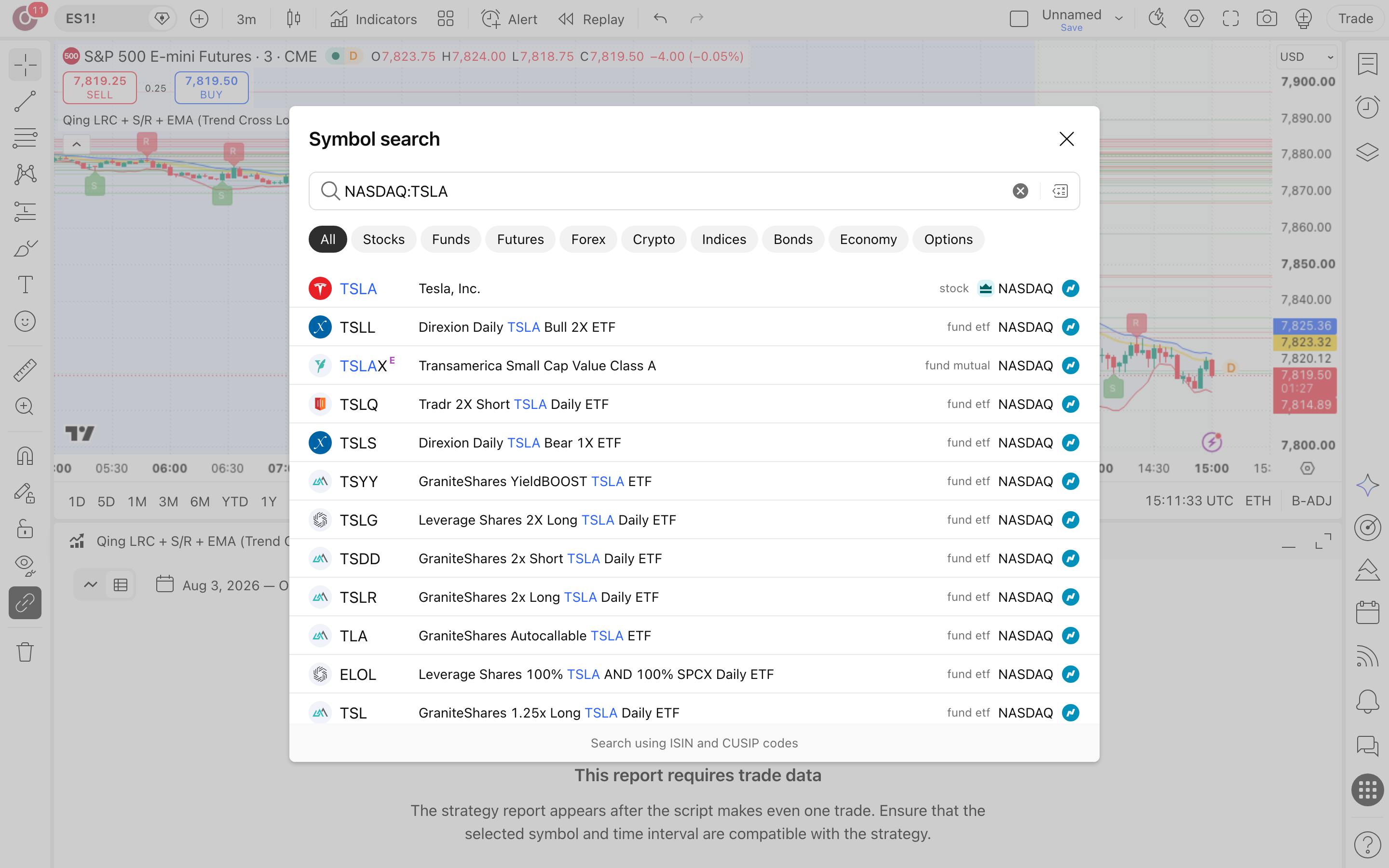1389x868 pixels.
Task: Open the 3m interval selector
Action: coord(246,19)
